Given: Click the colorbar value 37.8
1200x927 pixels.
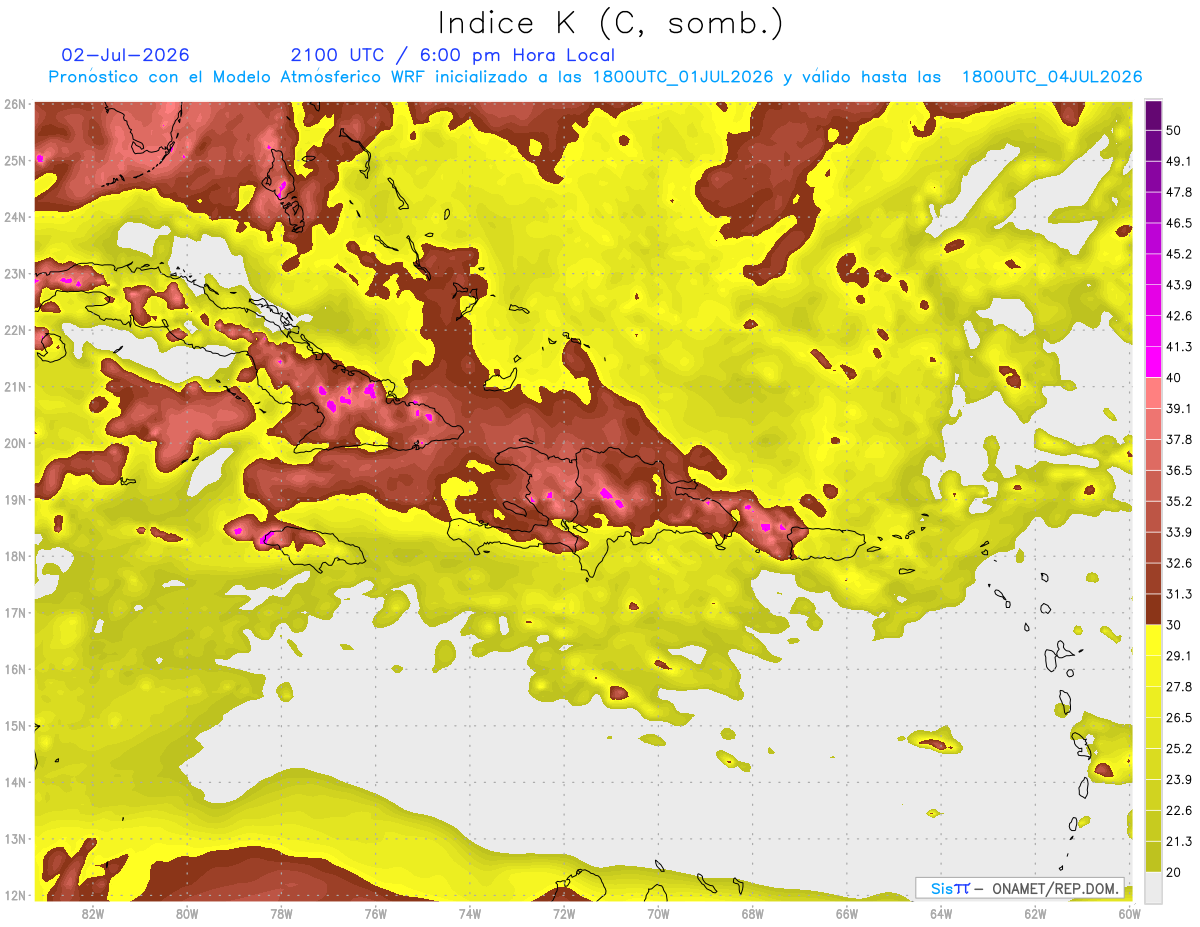Looking at the screenshot, I should (x=1179, y=439).
